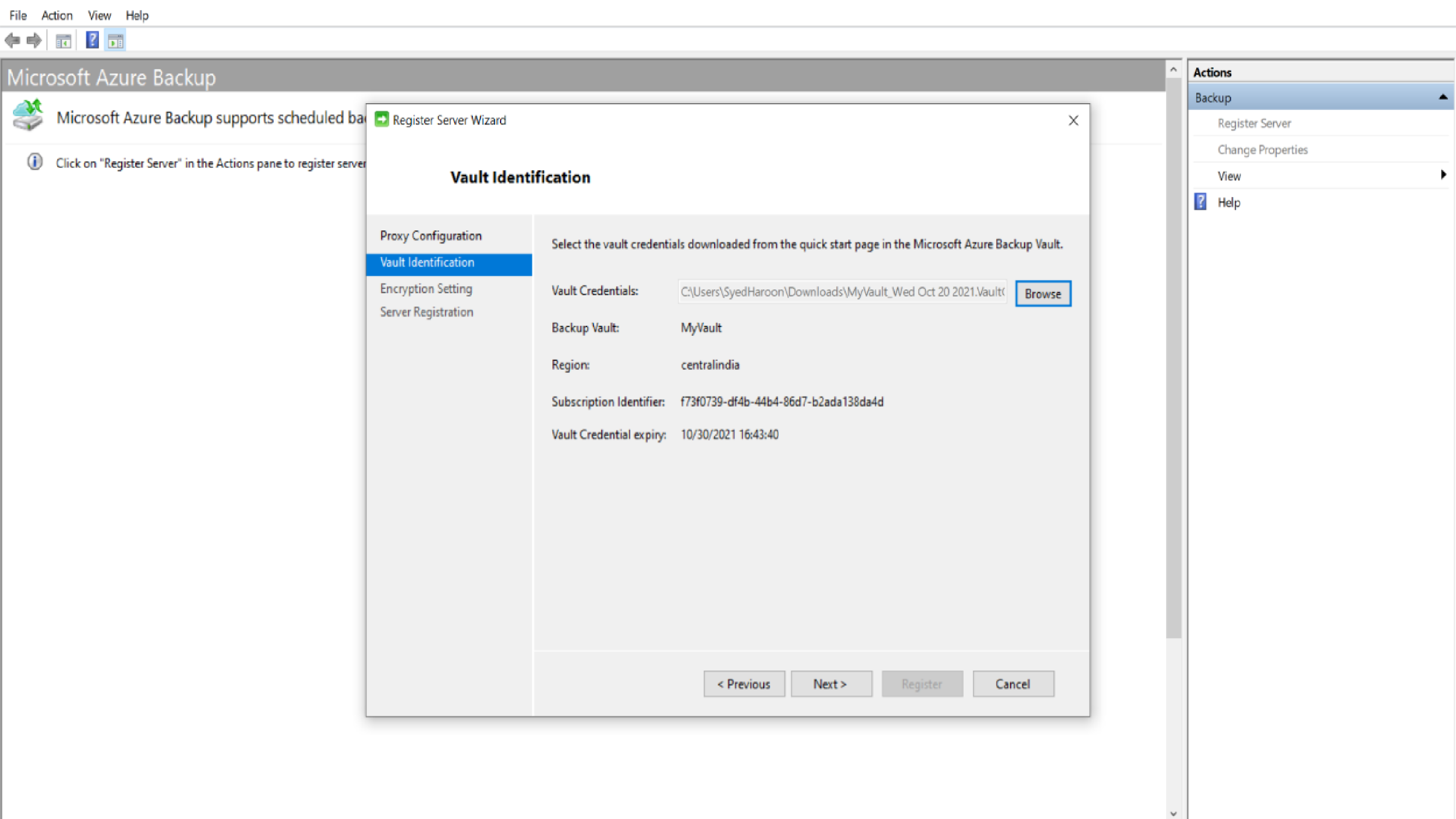Viewport: 1456px width, 819px height.
Task: Collapse the Backup section in Actions pane
Action: coord(1443,97)
